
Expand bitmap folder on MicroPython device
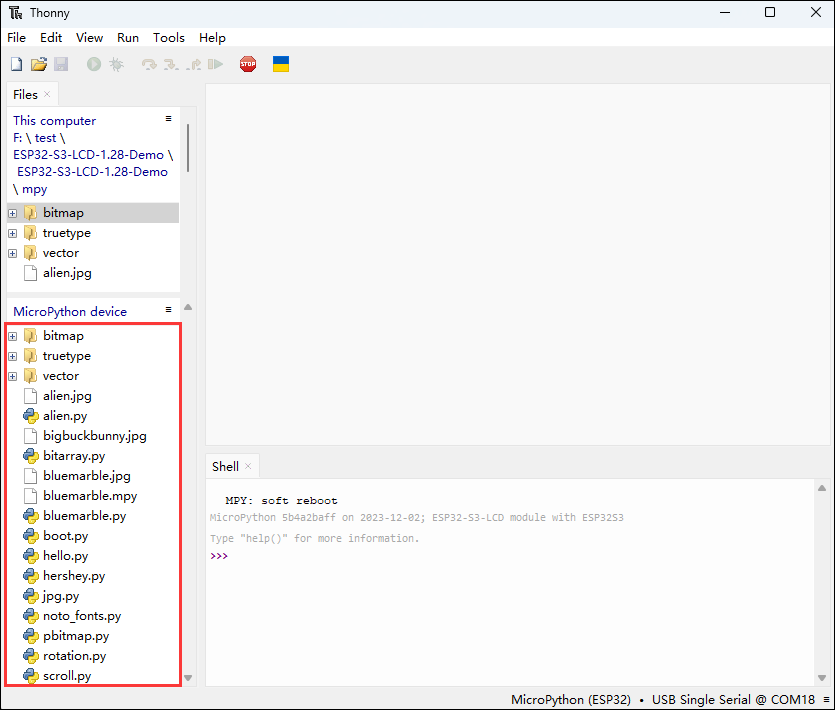13,336
